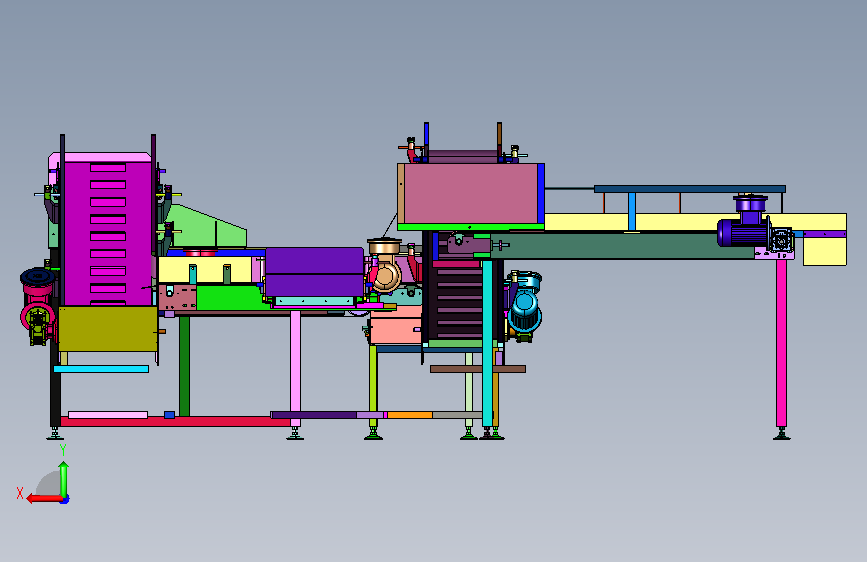Select the light green angled chute

click(205, 227)
